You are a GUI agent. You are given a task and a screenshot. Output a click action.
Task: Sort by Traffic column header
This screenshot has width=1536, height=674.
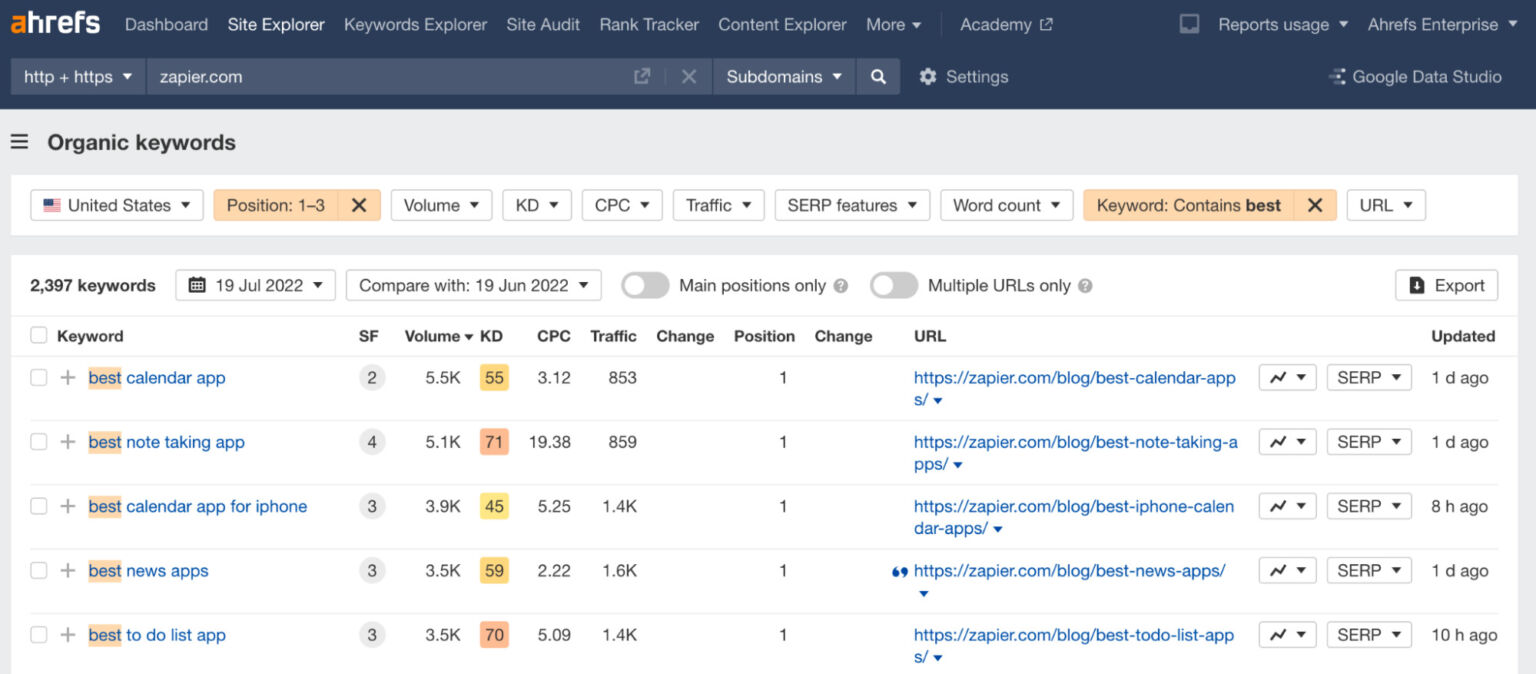click(x=613, y=336)
